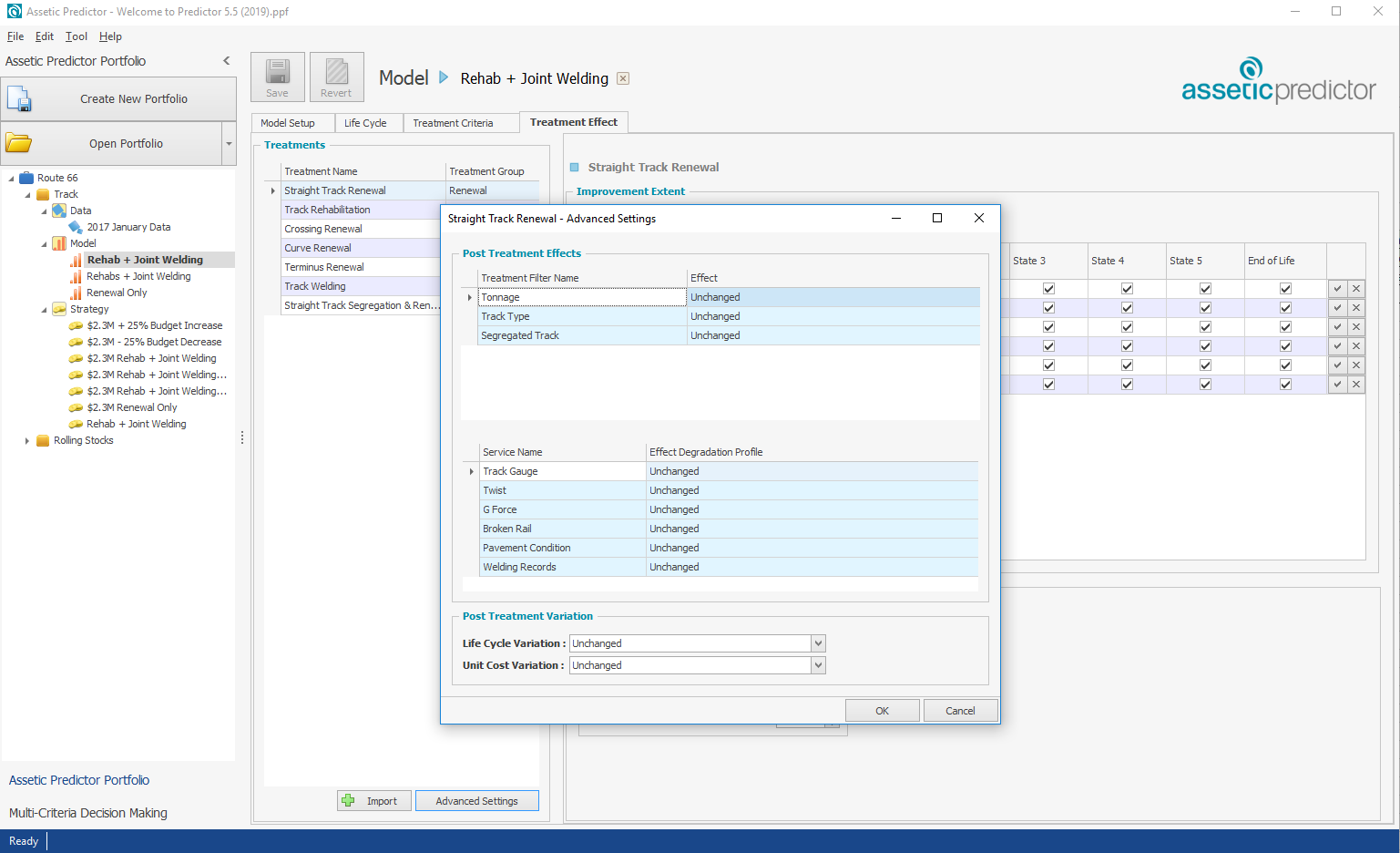Open the Open Portfolio dropdown arrow
1400x853 pixels.
click(x=229, y=144)
